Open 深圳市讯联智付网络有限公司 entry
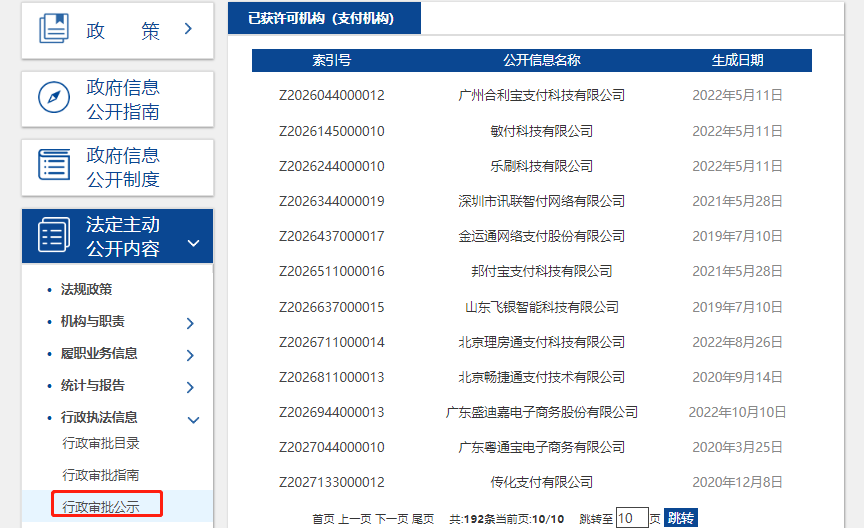This screenshot has width=864, height=528. pos(542,201)
